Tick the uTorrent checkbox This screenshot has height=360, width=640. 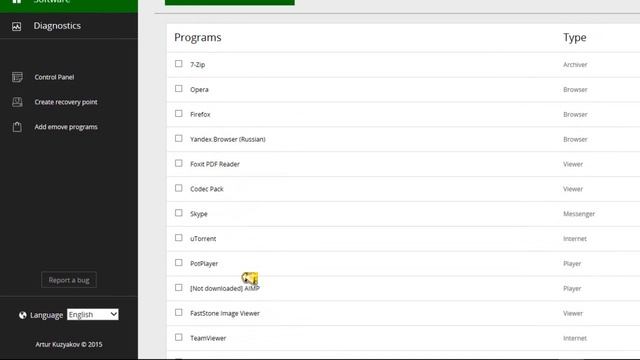point(179,238)
